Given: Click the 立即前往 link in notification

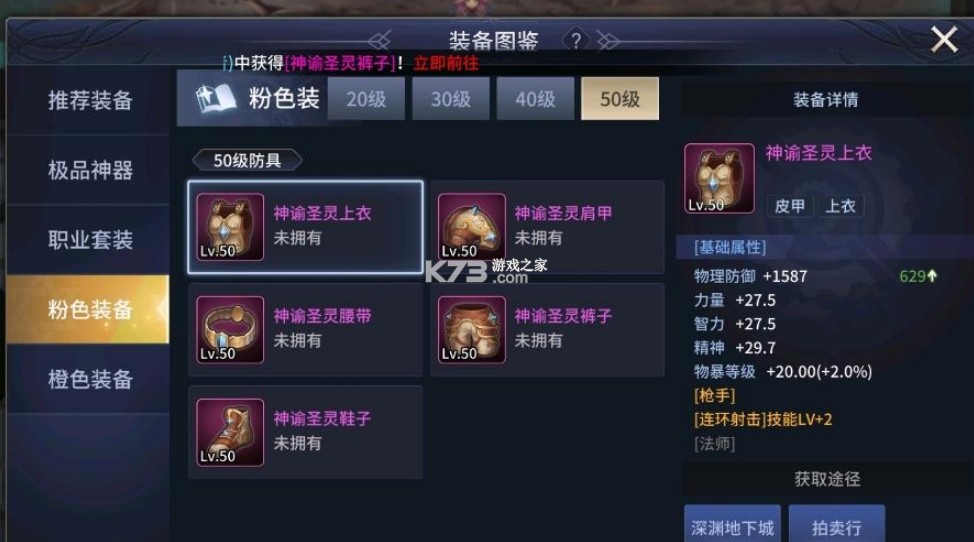Looking at the screenshot, I should 446,63.
